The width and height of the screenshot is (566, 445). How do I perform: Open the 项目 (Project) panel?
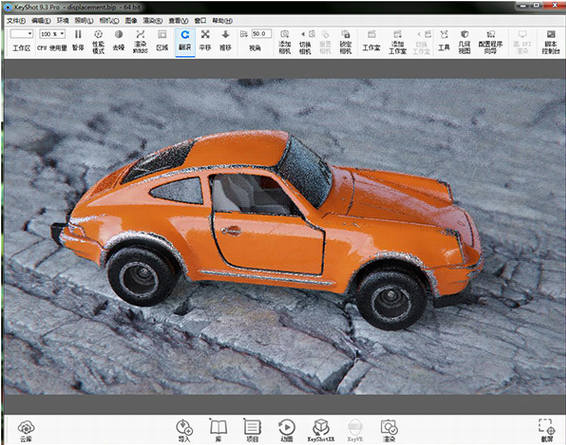pos(252,431)
